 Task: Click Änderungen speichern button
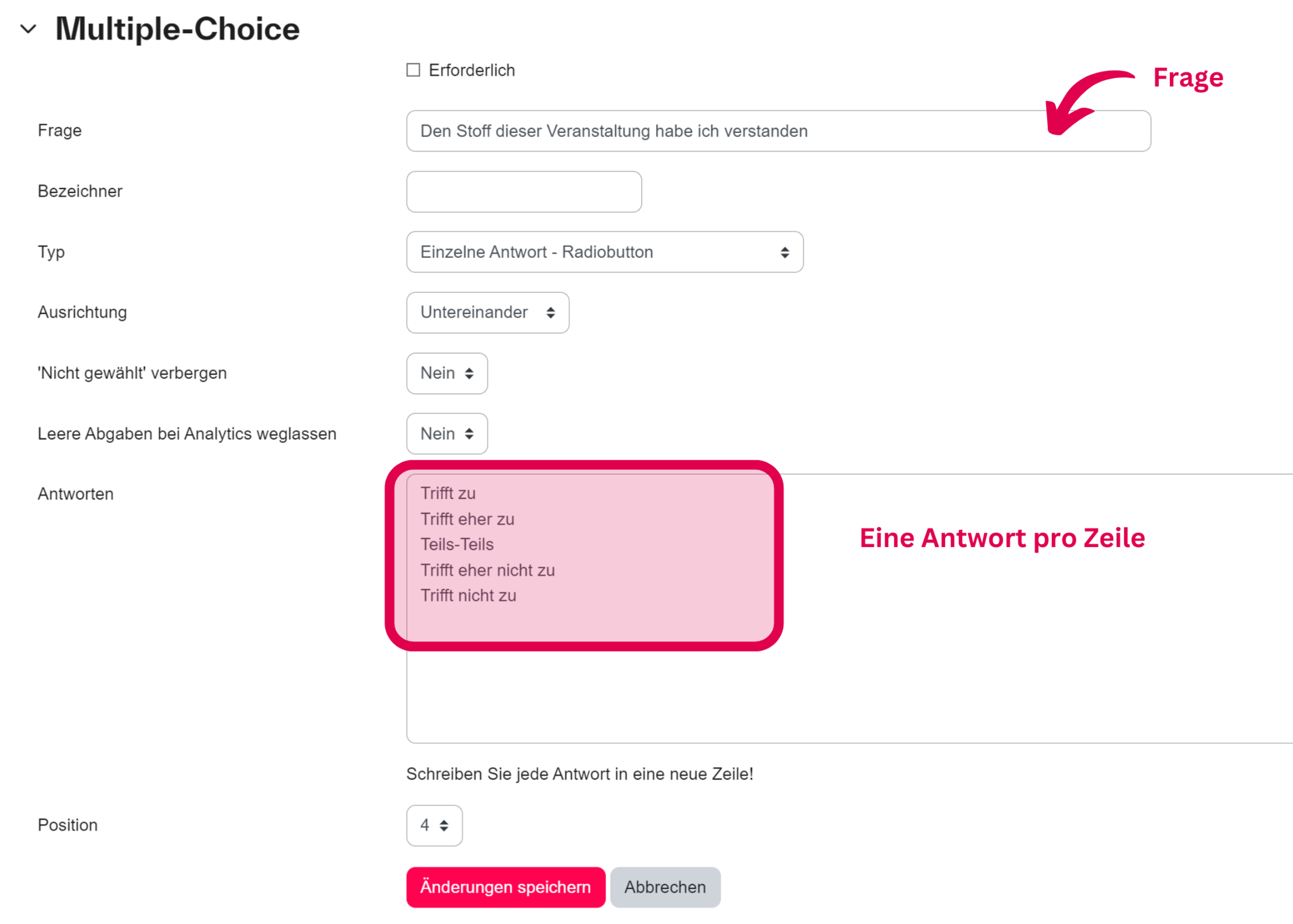click(506, 887)
